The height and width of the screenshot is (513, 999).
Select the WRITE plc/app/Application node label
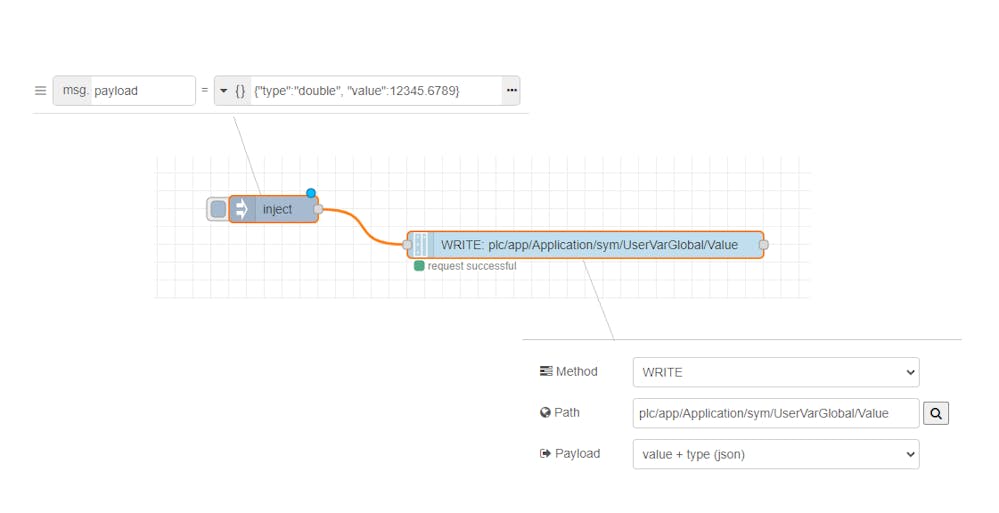coord(589,244)
